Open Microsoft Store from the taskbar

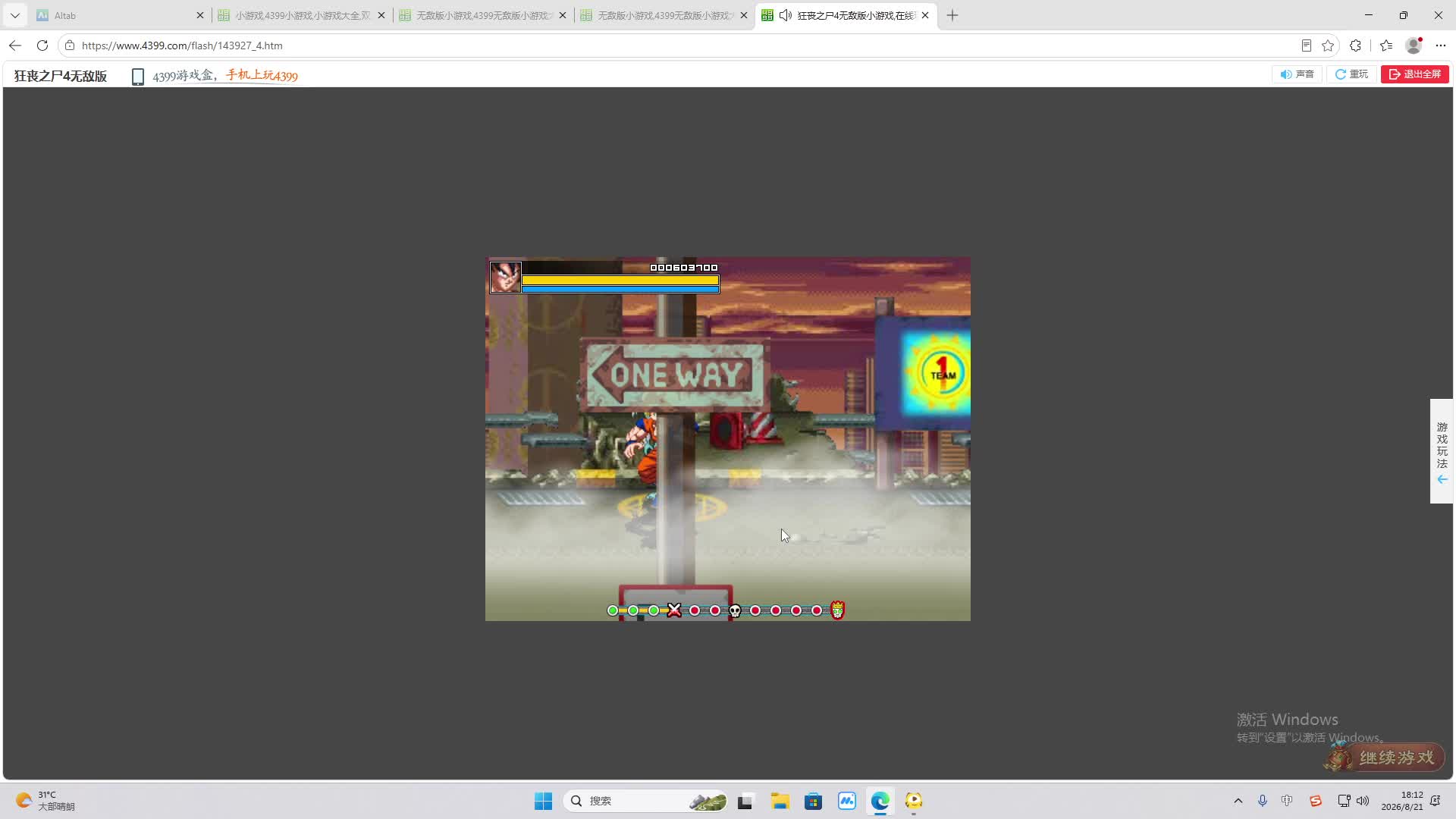coord(814,801)
